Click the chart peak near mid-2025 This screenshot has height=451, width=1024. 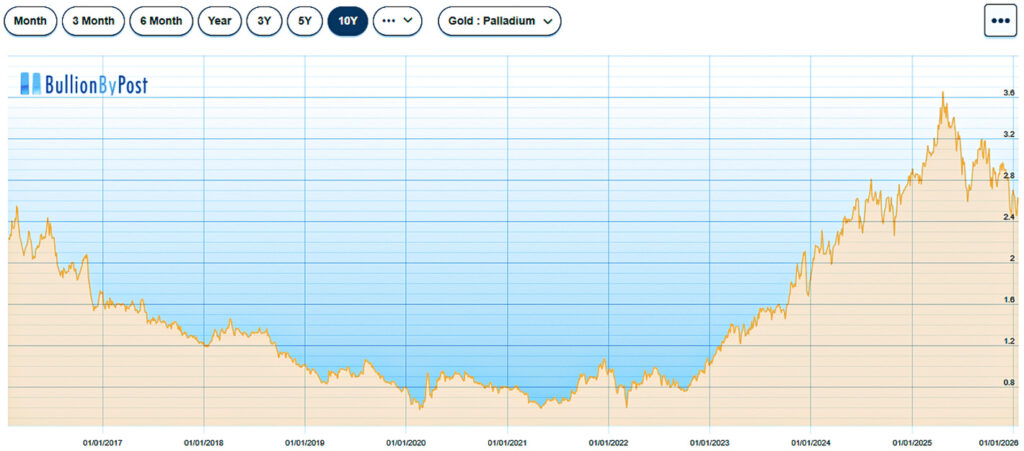click(942, 93)
